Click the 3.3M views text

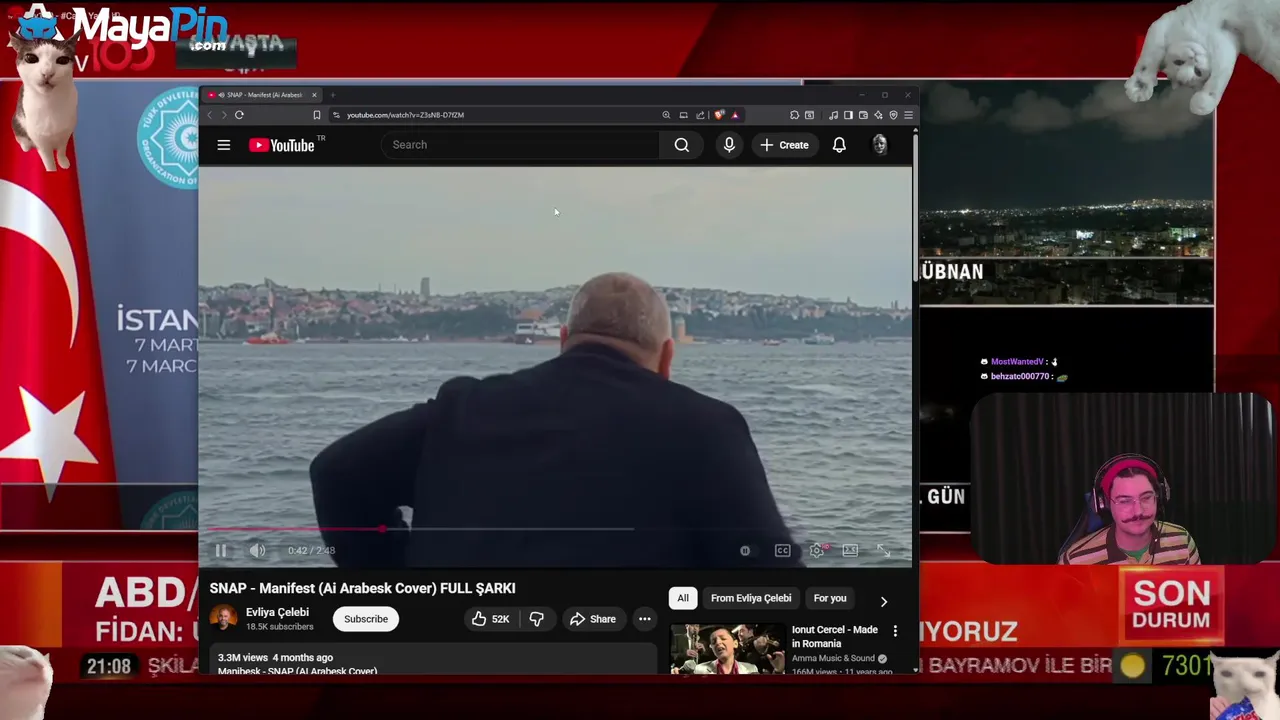(x=243, y=657)
